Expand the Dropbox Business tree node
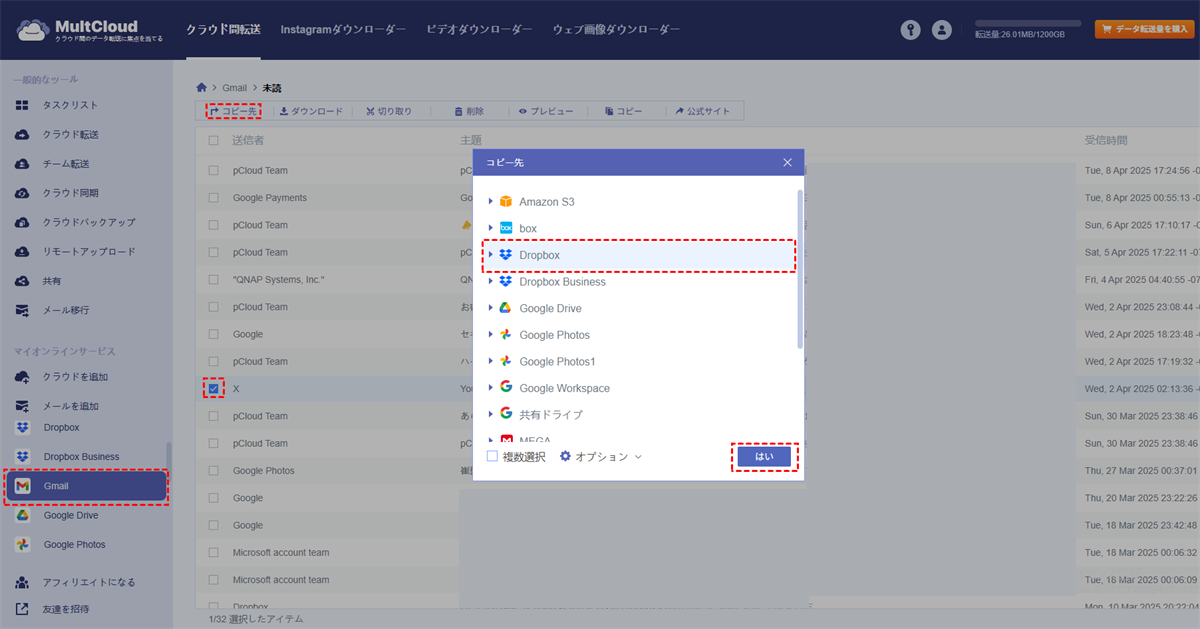 [x=490, y=282]
